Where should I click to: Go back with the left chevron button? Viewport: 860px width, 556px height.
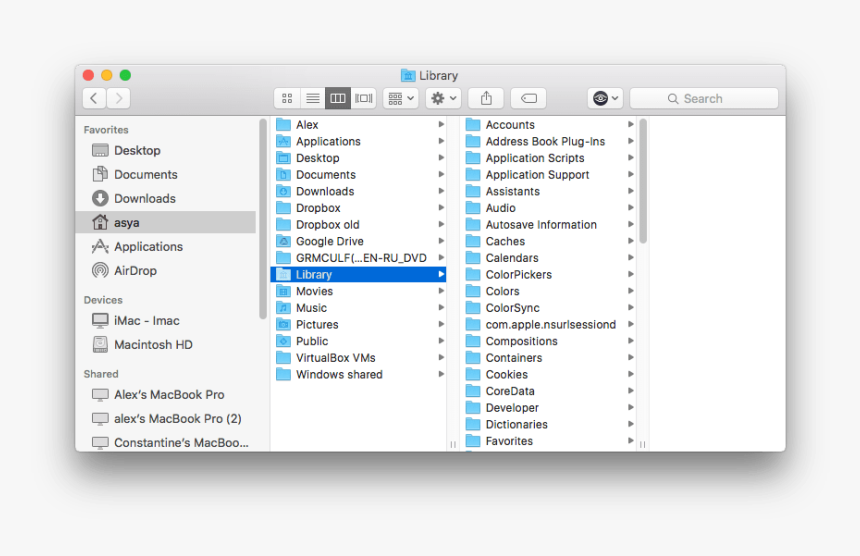pos(94,98)
